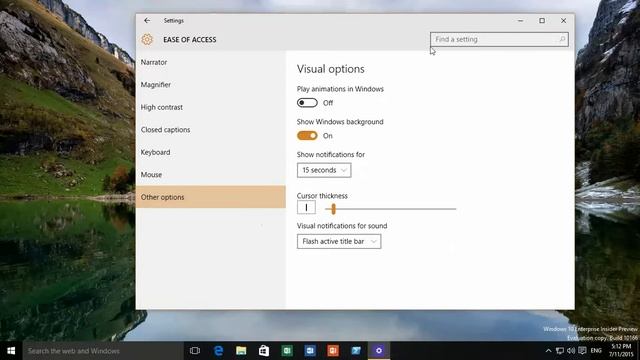This screenshot has height=360, width=640.
Task: Select Magnifier in the sidebar
Action: coord(211,84)
